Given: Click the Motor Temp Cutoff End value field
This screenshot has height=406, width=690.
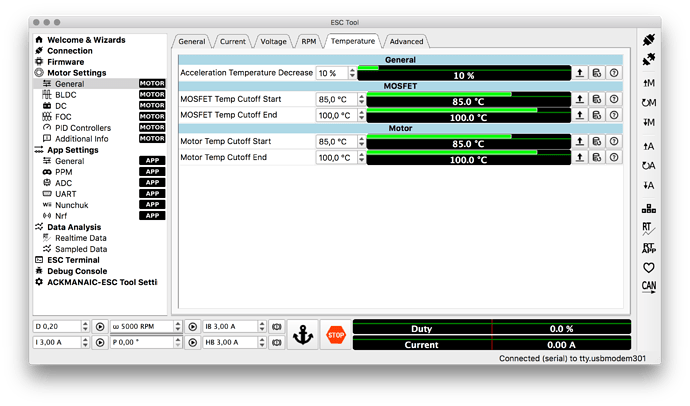Looking at the screenshot, I should coord(337,157).
